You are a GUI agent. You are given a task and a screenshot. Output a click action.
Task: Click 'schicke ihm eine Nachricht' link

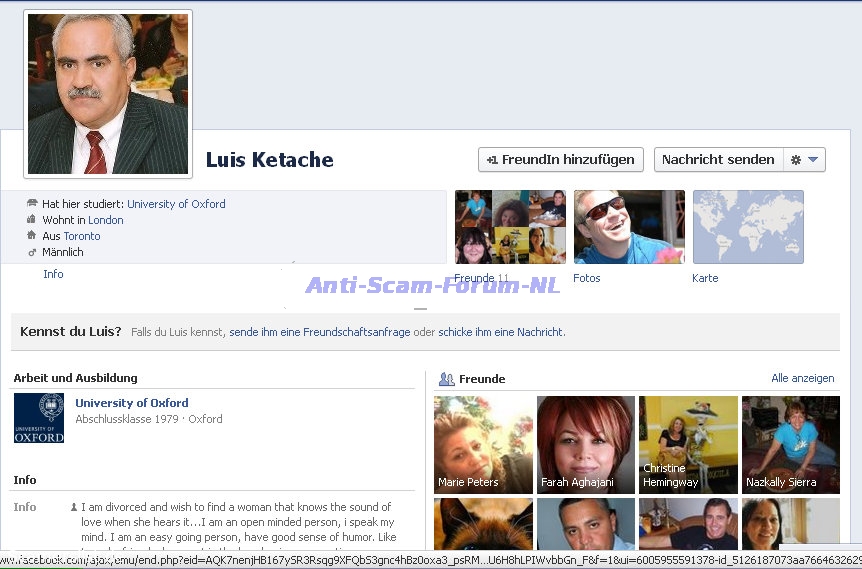pyautogui.click(x=501, y=332)
